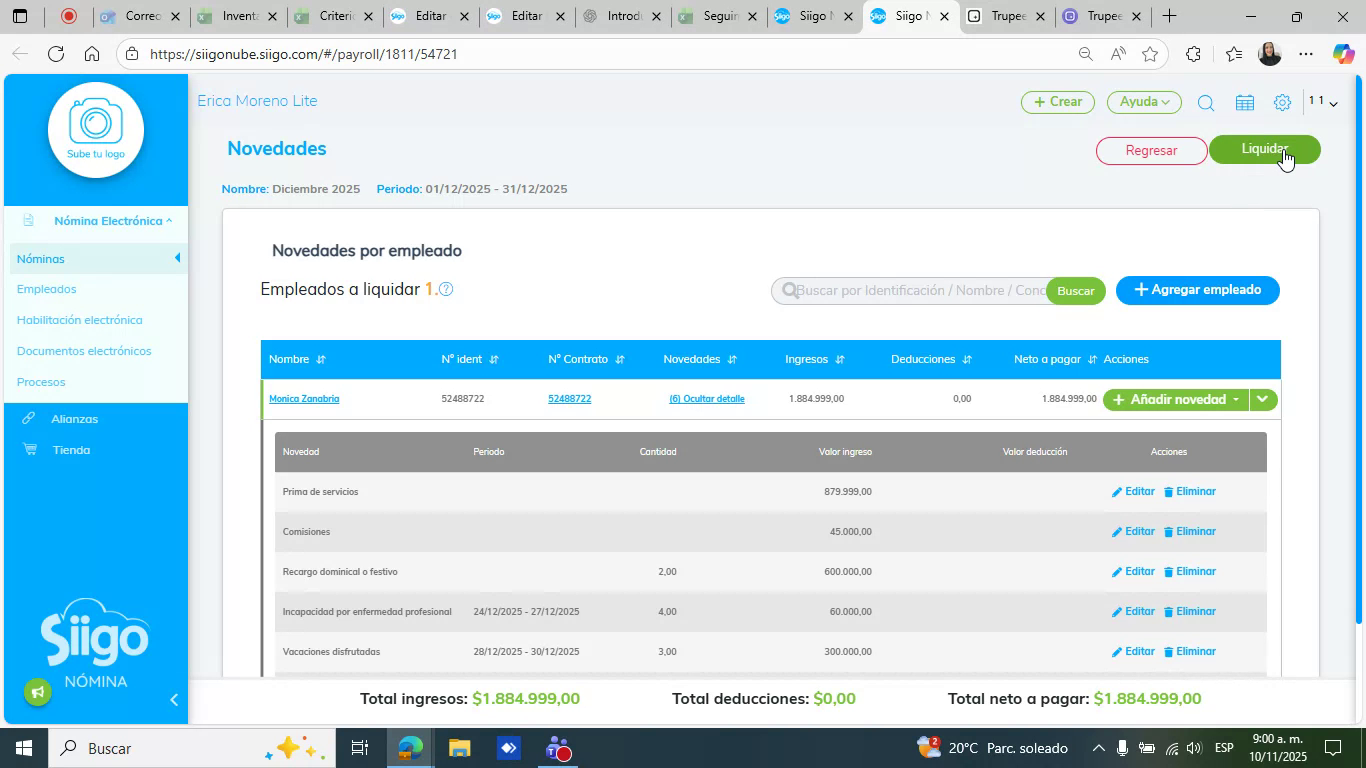Edit the Vacaciones disfrutadas novelty
This screenshot has width=1366, height=768.
coord(1133,651)
